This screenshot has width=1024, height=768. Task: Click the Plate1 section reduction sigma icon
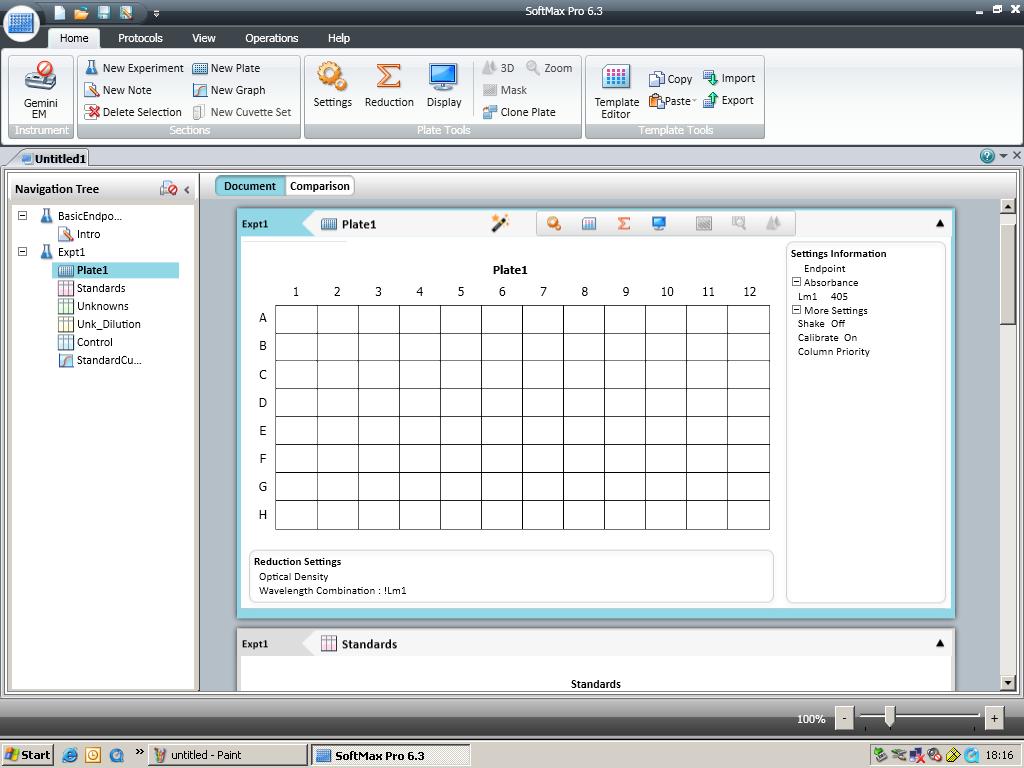pos(624,223)
